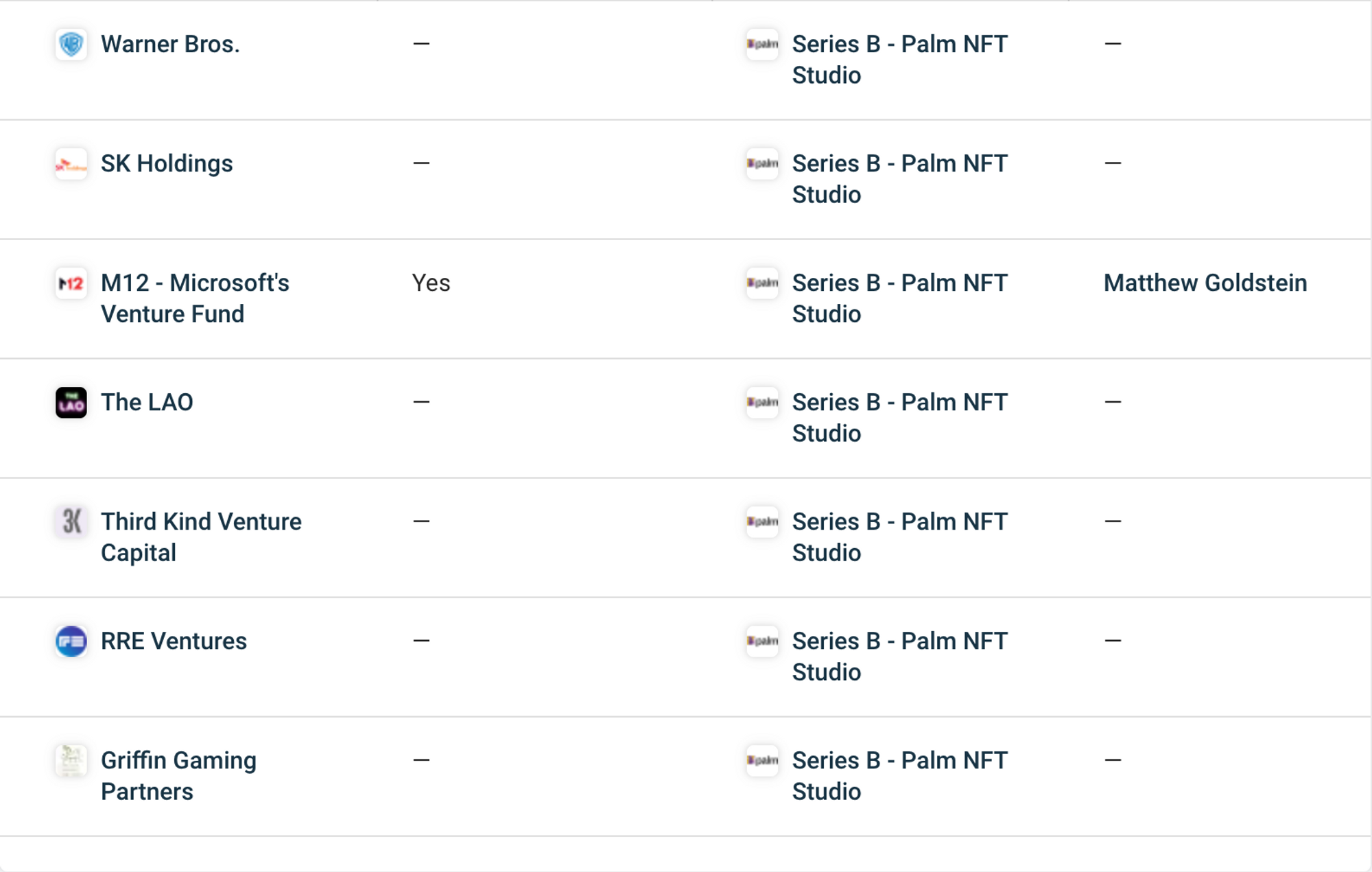Click The LAO black logo icon
Viewport: 1372px width, 872px height.
pyautogui.click(x=71, y=402)
